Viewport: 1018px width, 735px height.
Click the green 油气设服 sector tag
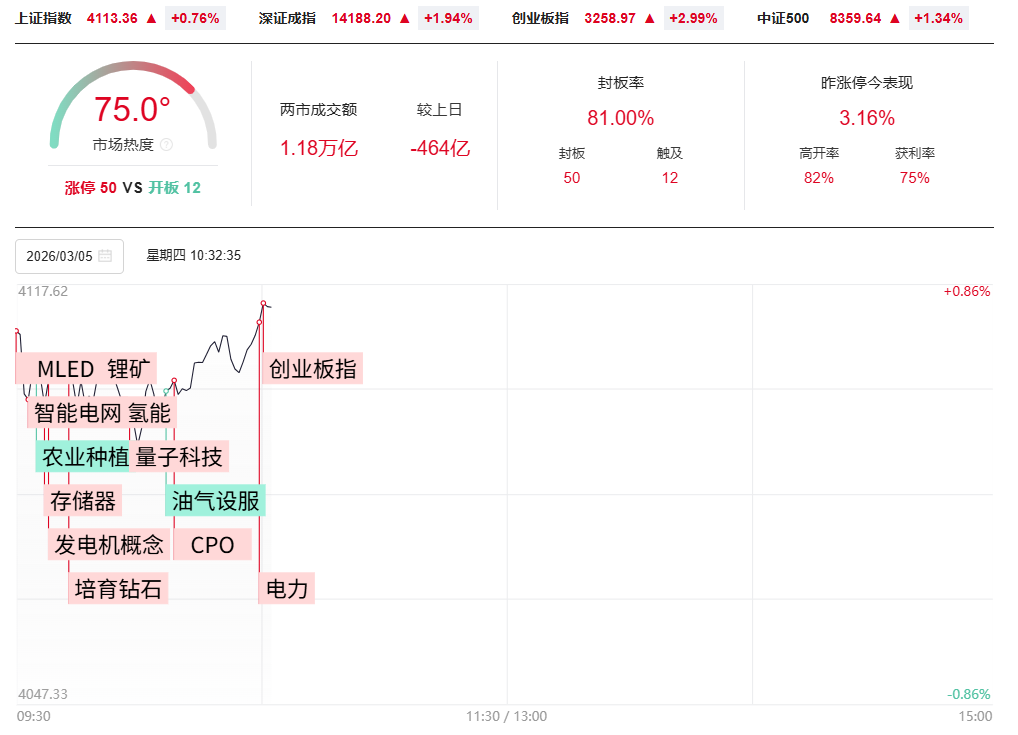[x=215, y=500]
